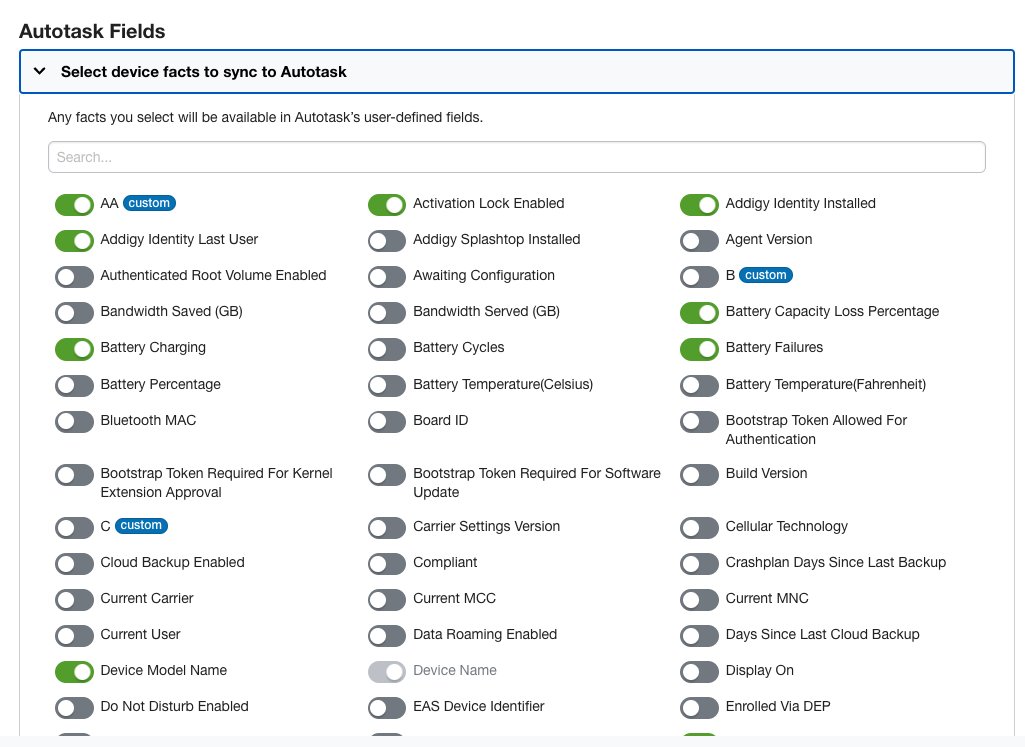Disable Battery Capacity Loss Percentage toggle
1025x747 pixels.
pos(699,312)
